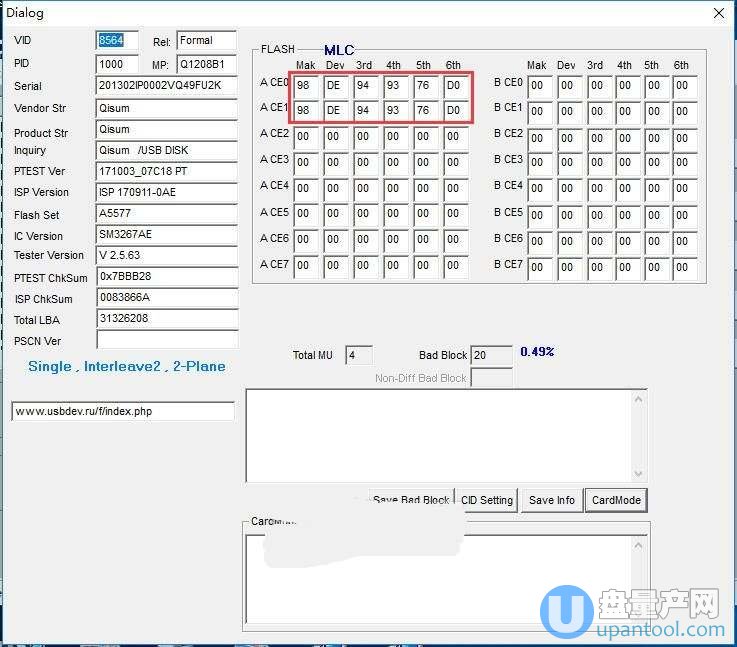Viewport: 737px width, 647px height.
Task: Click the Rel field showing Formal
Action: pos(206,40)
